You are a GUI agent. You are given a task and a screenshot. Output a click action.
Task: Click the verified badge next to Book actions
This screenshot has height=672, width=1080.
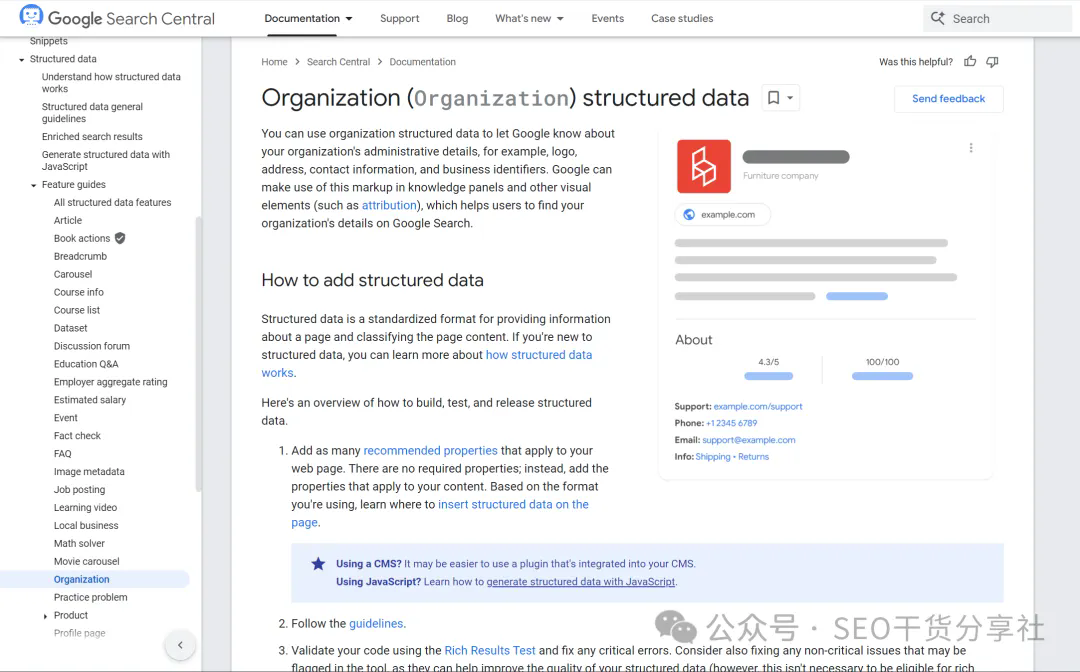point(120,238)
